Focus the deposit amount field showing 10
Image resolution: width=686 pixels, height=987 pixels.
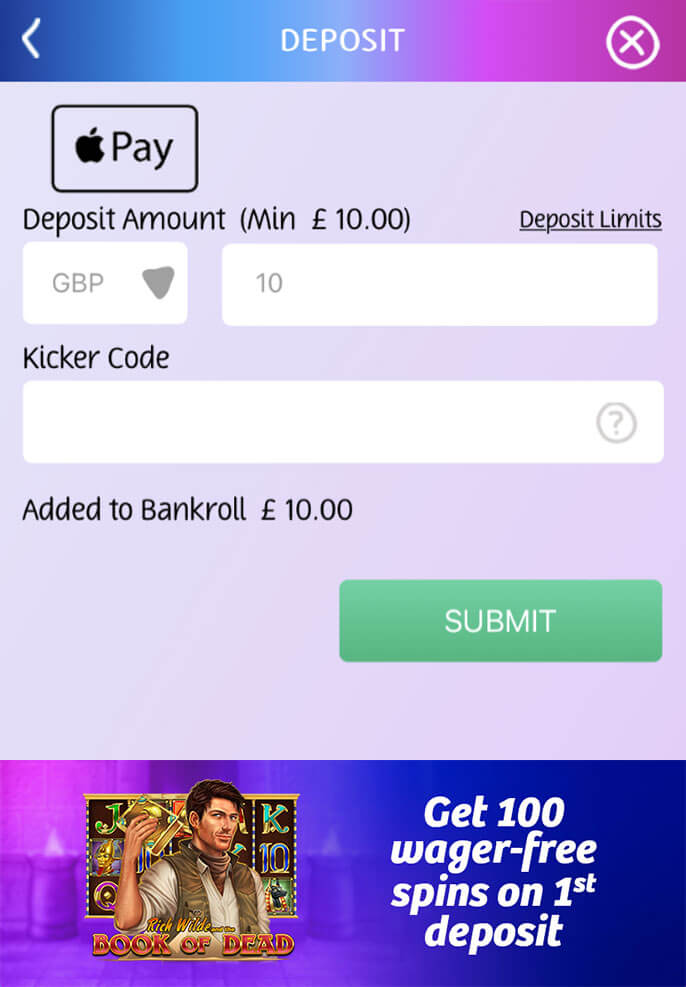440,285
